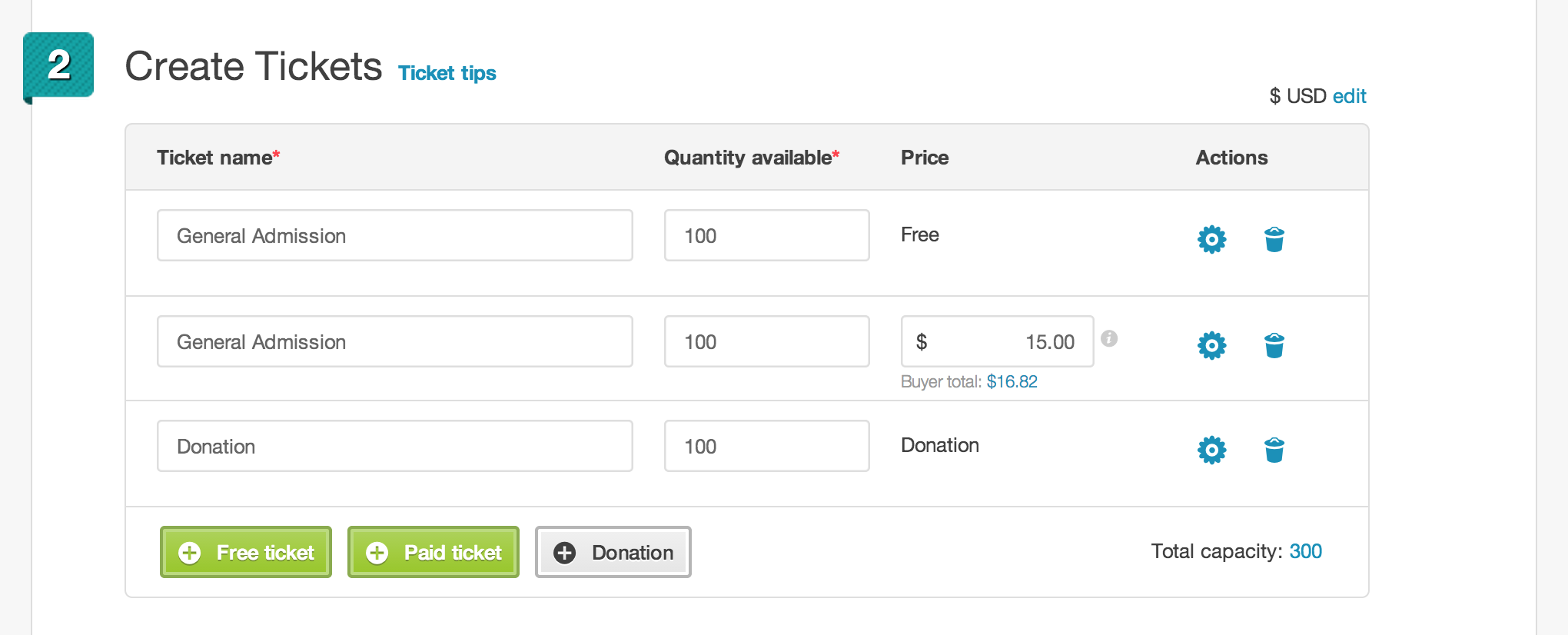This screenshot has width=1568, height=635.
Task: Click the Total capacity 300 value
Action: (x=1305, y=551)
